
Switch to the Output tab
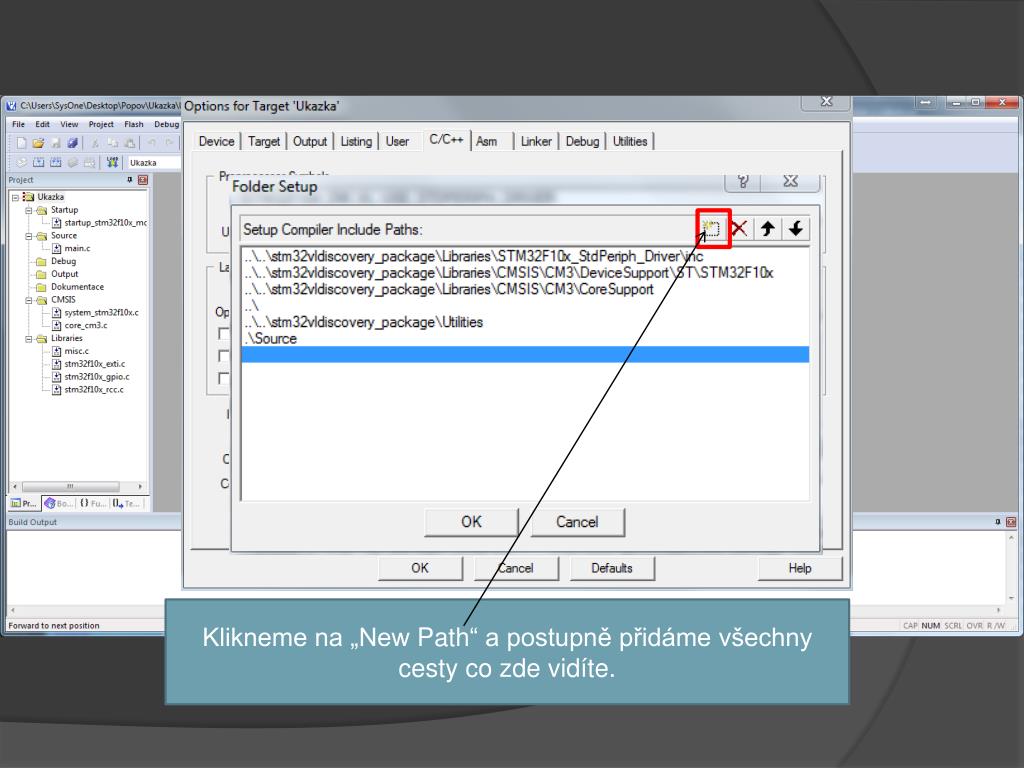(310, 142)
